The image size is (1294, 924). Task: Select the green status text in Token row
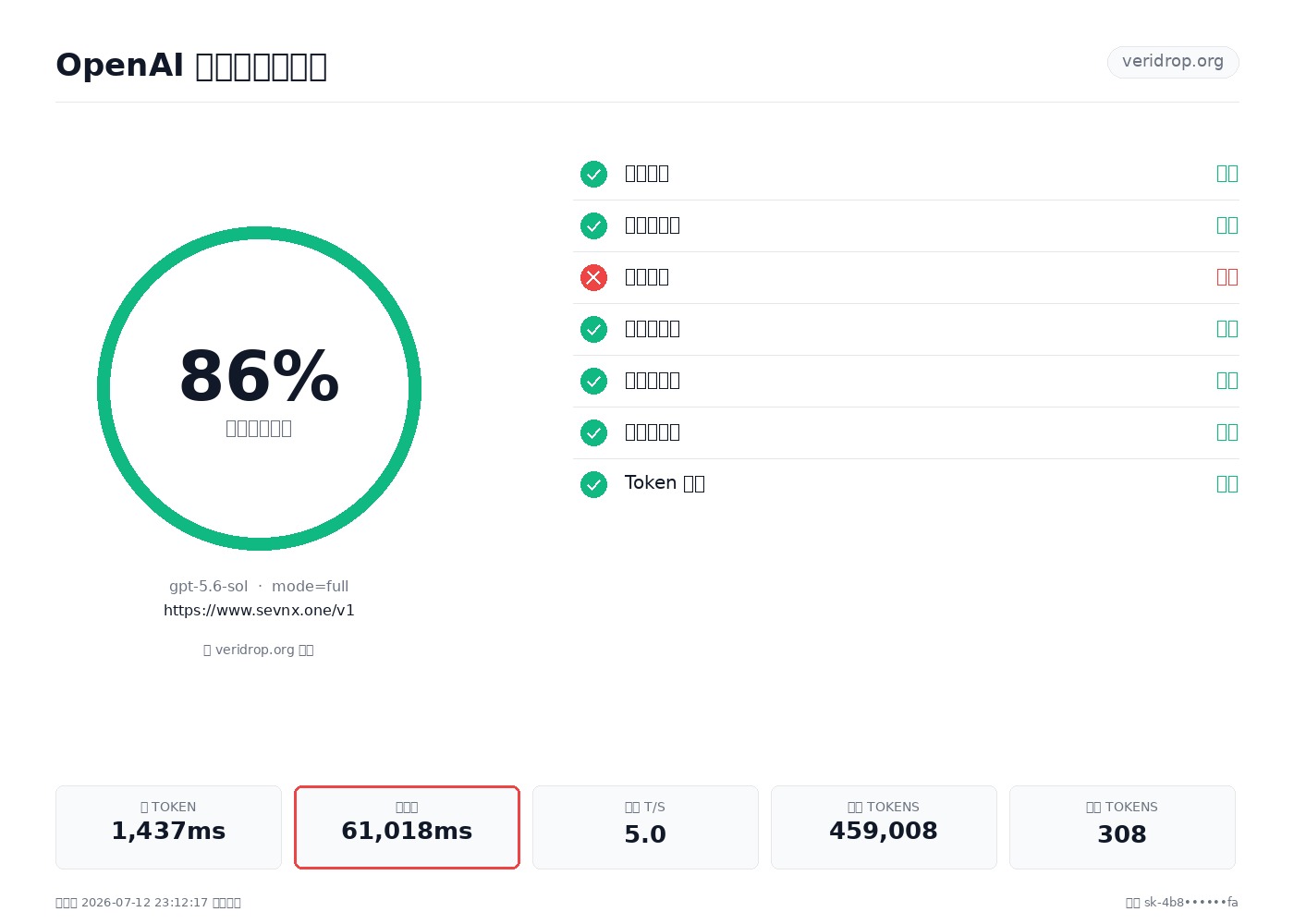[x=1227, y=484]
